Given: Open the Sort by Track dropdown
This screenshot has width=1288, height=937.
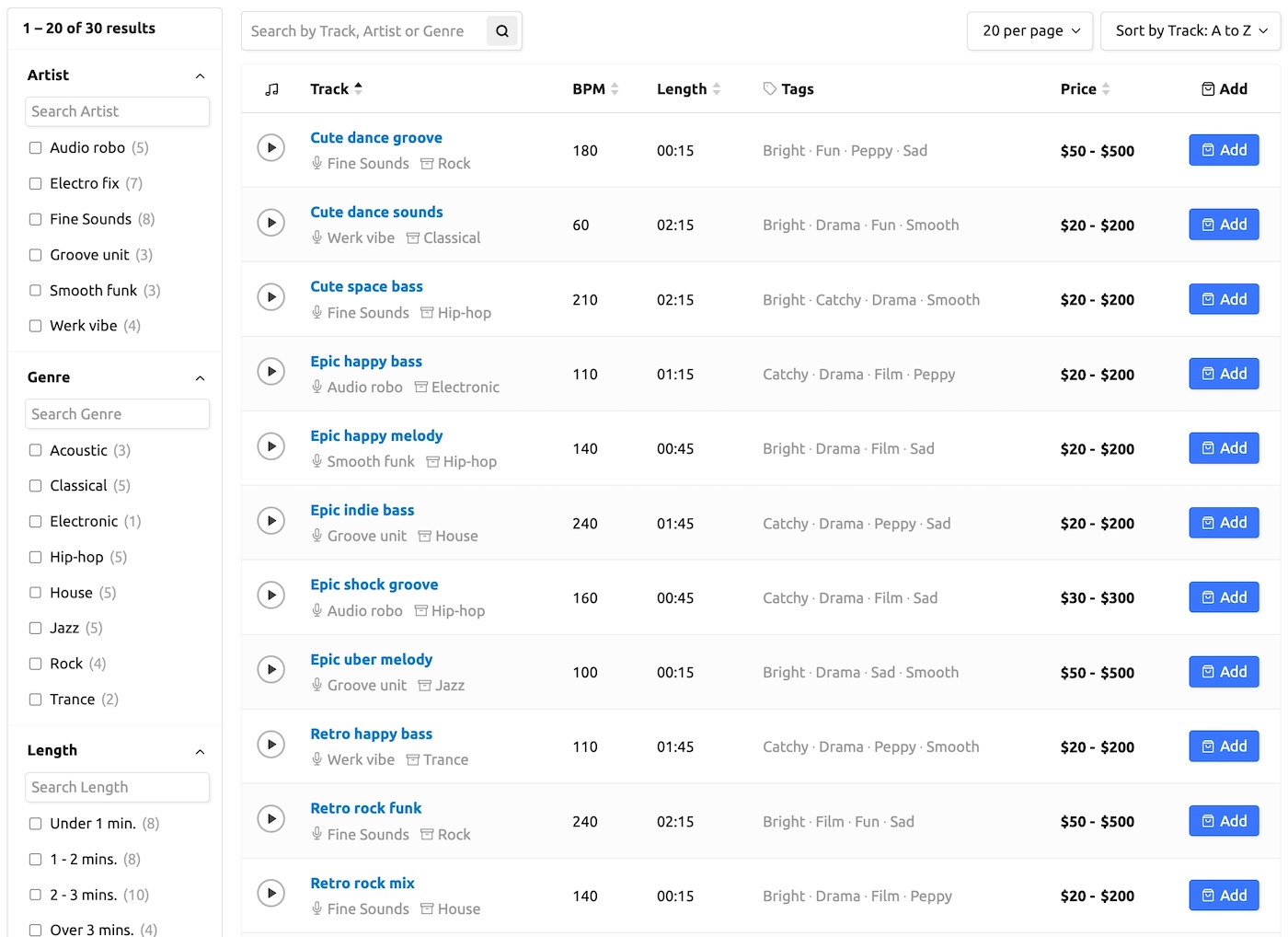Looking at the screenshot, I should pos(1190,30).
